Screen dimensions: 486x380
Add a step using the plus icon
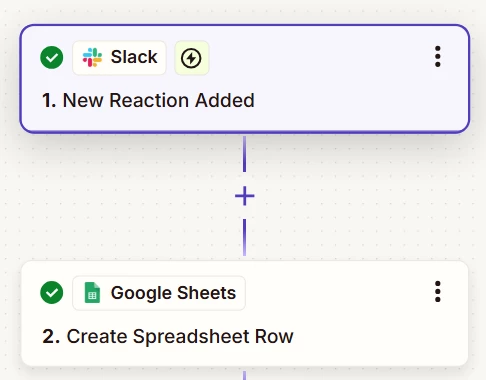(x=245, y=196)
